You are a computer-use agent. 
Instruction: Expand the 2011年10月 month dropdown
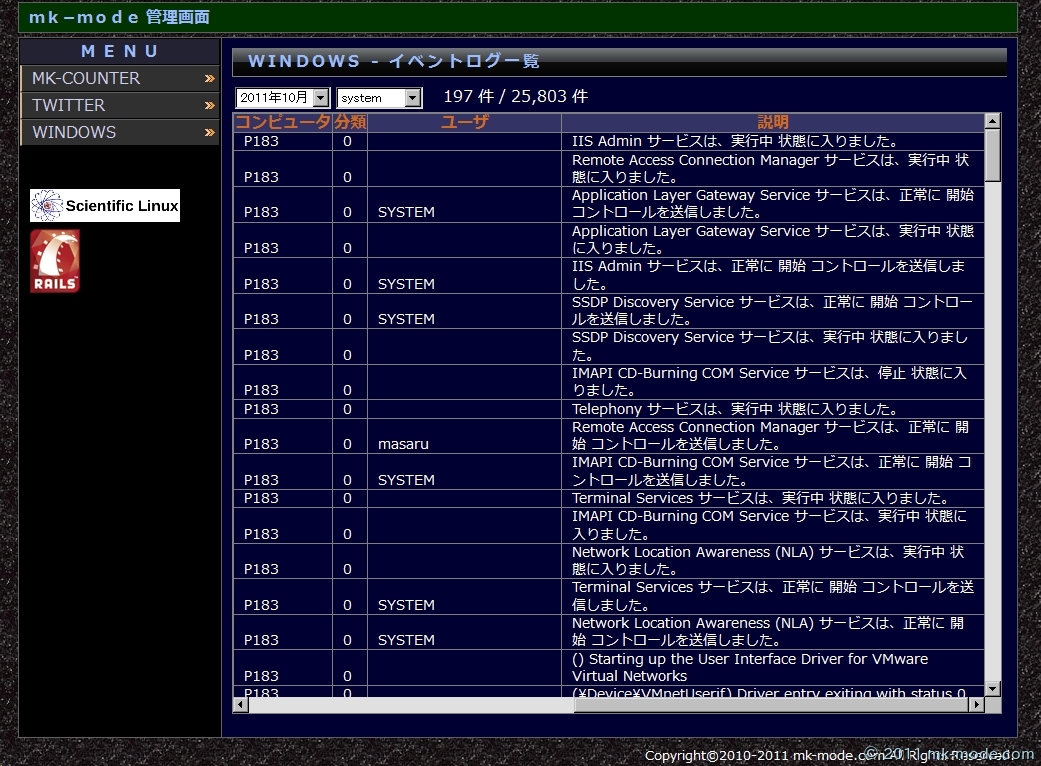(x=282, y=97)
